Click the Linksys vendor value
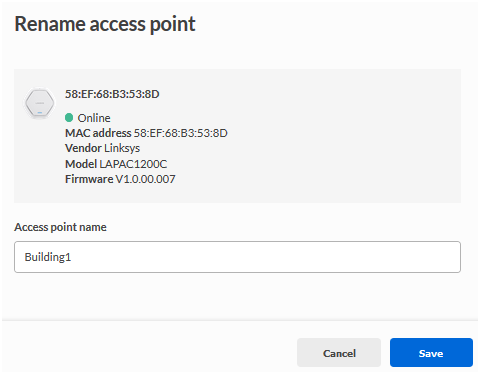This screenshot has width=480, height=374. point(122,148)
